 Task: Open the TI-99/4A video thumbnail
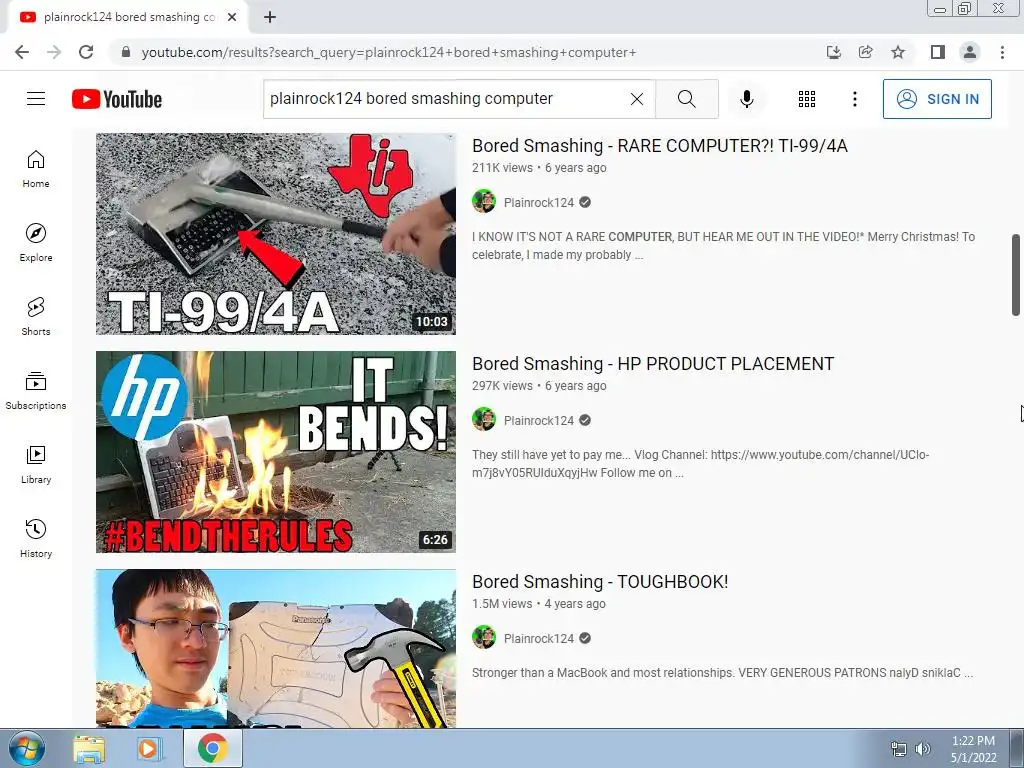pos(276,234)
